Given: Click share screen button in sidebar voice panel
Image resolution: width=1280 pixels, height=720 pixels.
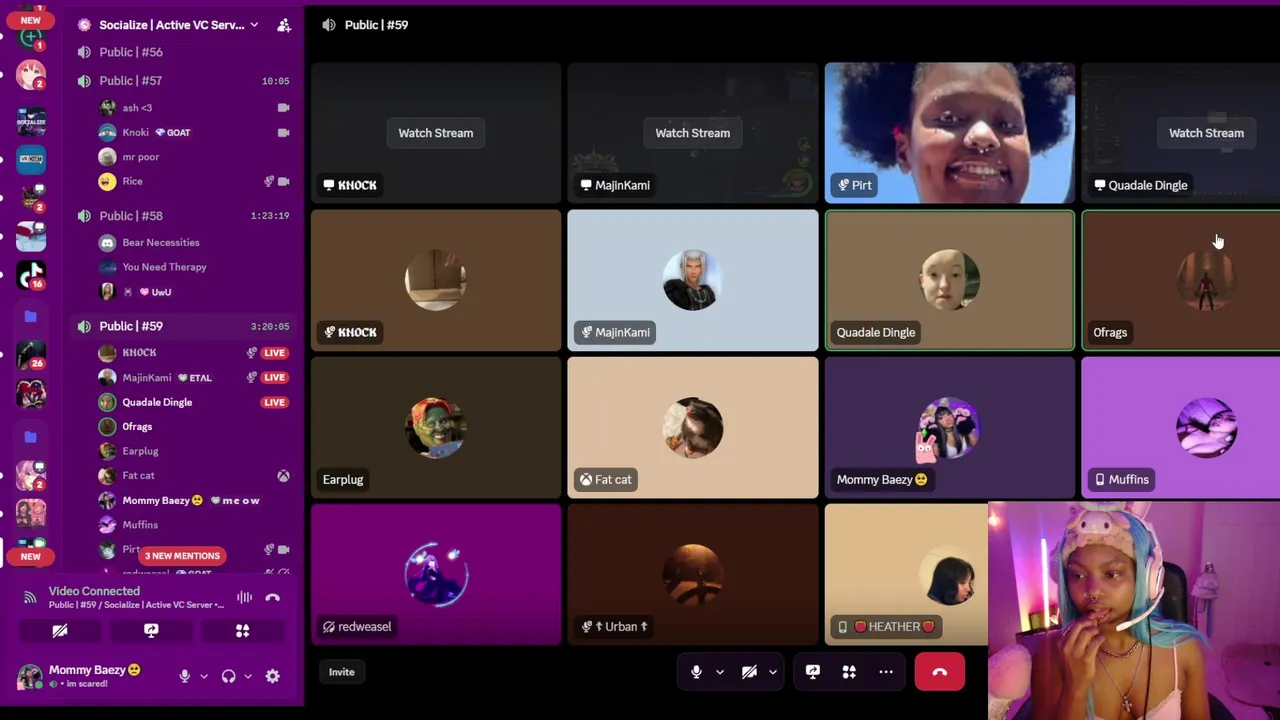Looking at the screenshot, I should pos(151,631).
